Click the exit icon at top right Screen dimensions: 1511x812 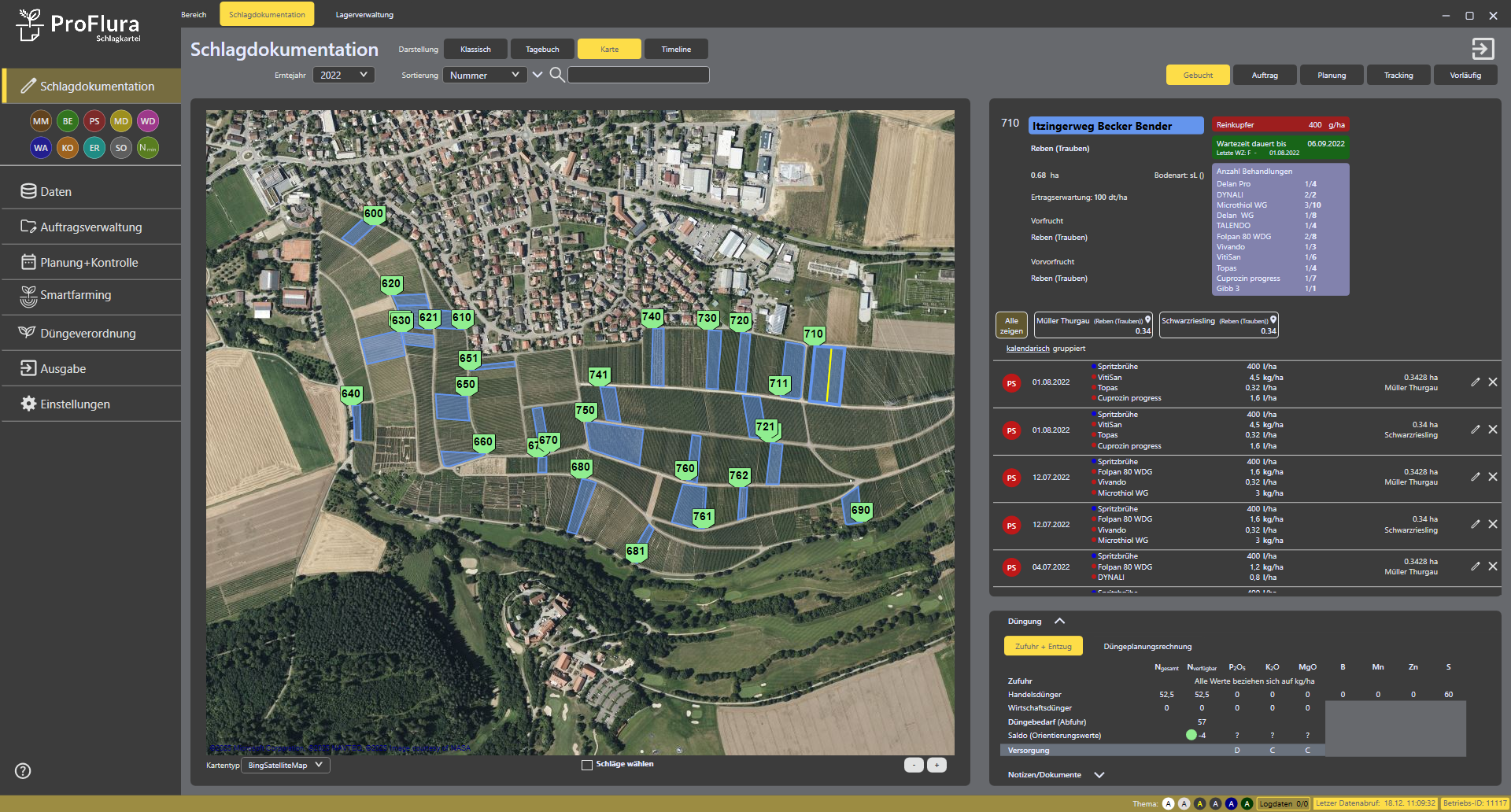pyautogui.click(x=1483, y=49)
